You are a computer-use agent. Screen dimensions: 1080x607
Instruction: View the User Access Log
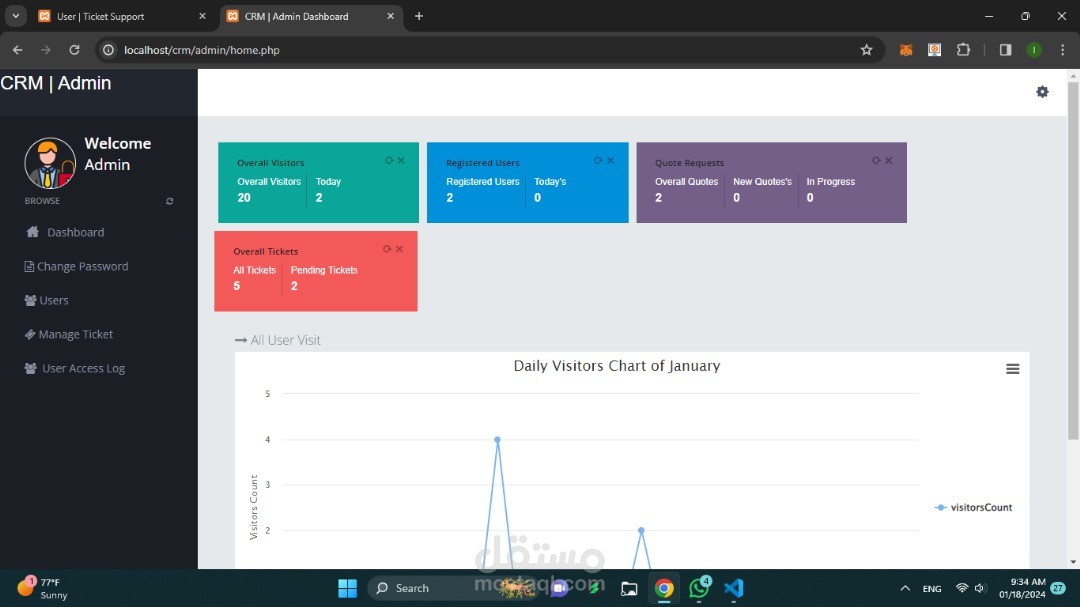coord(74,368)
